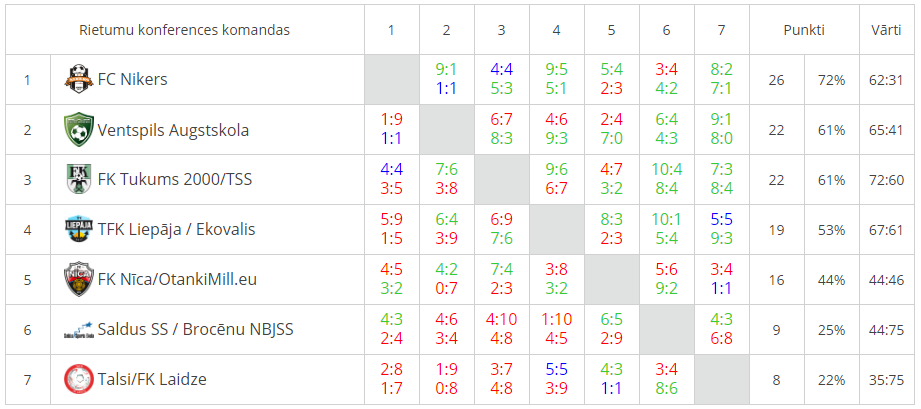Click the FC Nikers team logo

click(x=79, y=79)
